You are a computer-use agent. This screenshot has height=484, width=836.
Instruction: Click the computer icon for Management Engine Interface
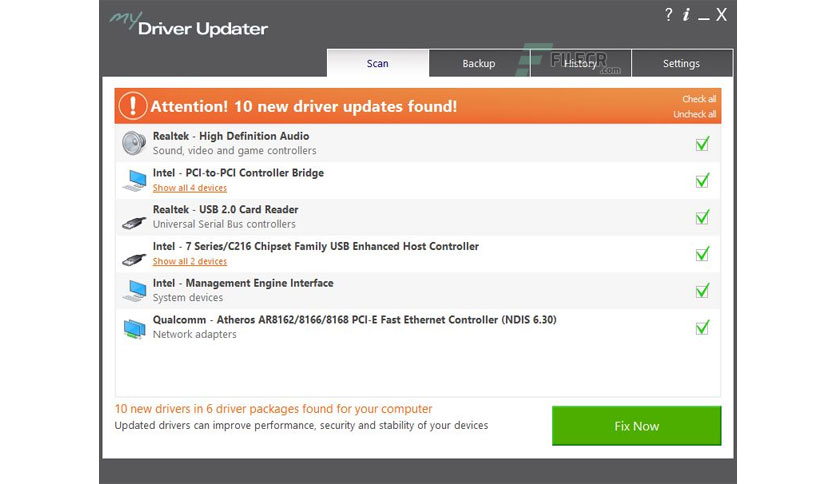tap(134, 291)
